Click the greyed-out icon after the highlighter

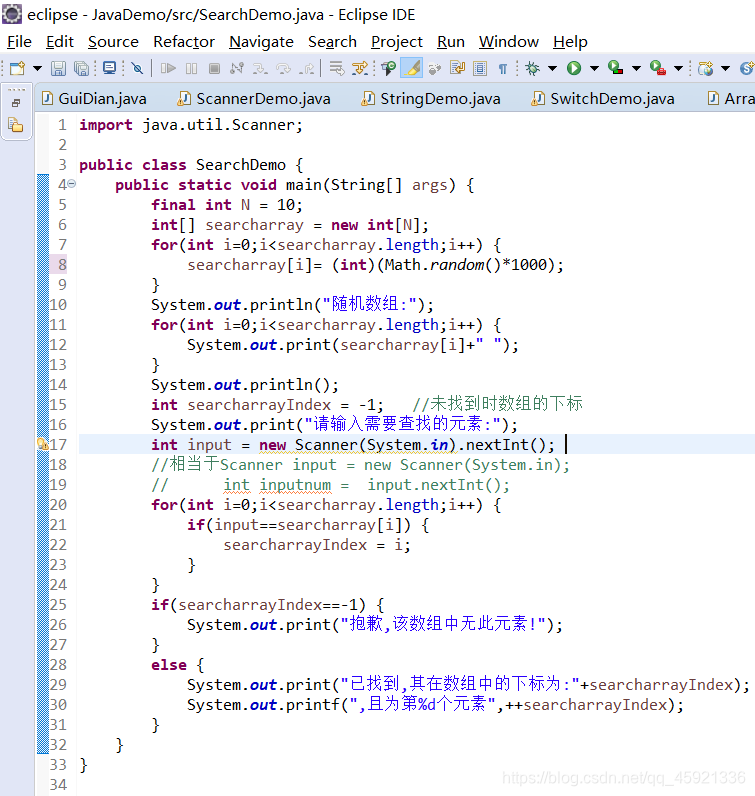435,68
